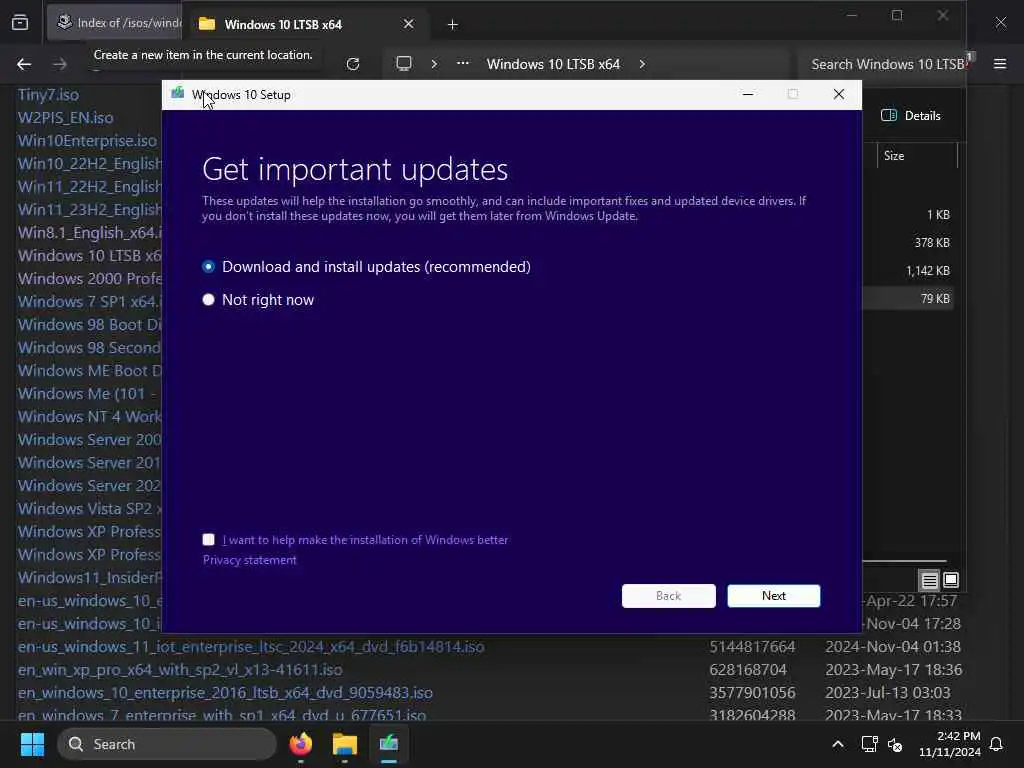This screenshot has width=1024, height=768.
Task: Open the W2PIS_EN.iso link
Action: click(x=65, y=118)
